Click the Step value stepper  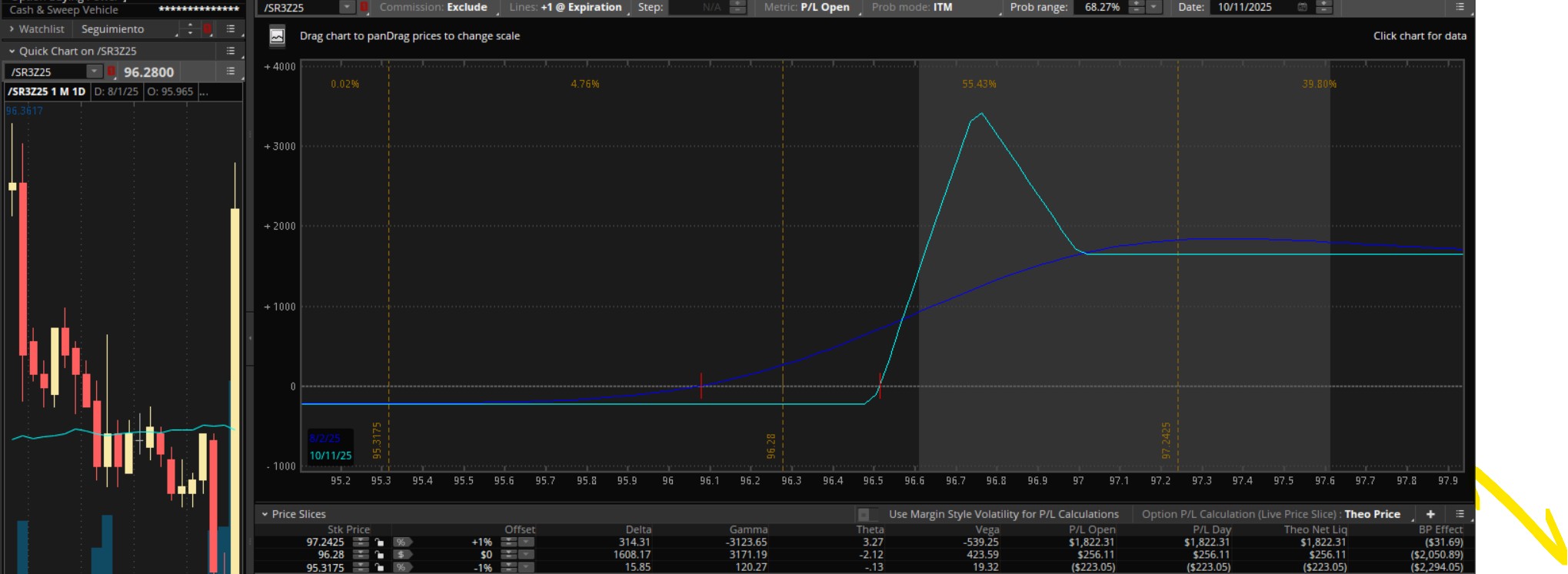[737, 7]
